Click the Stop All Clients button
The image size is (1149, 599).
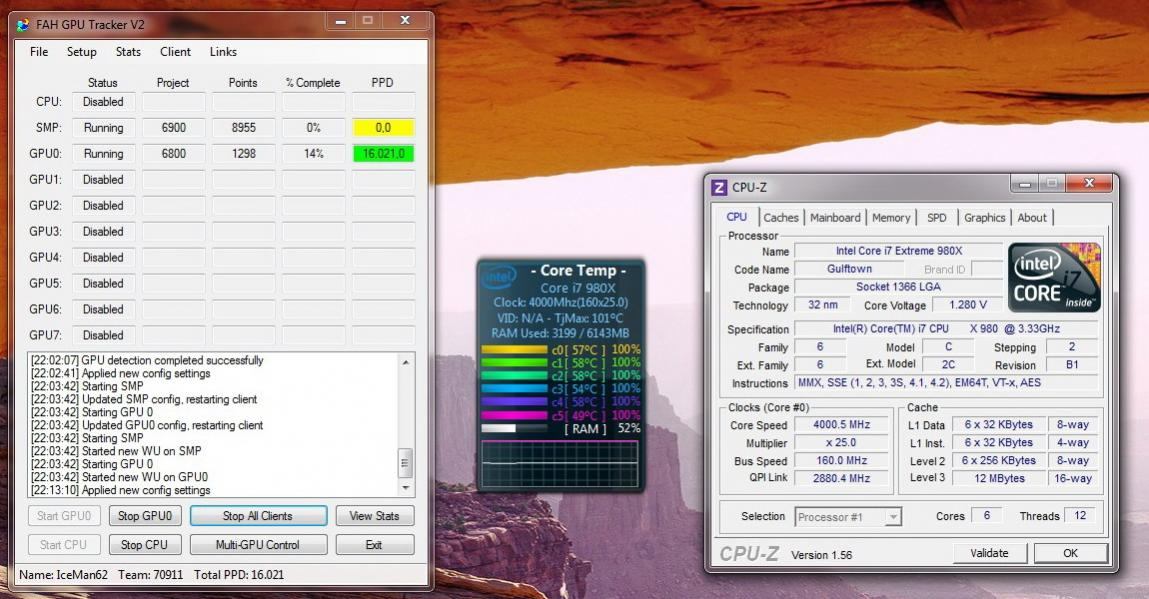click(x=258, y=516)
